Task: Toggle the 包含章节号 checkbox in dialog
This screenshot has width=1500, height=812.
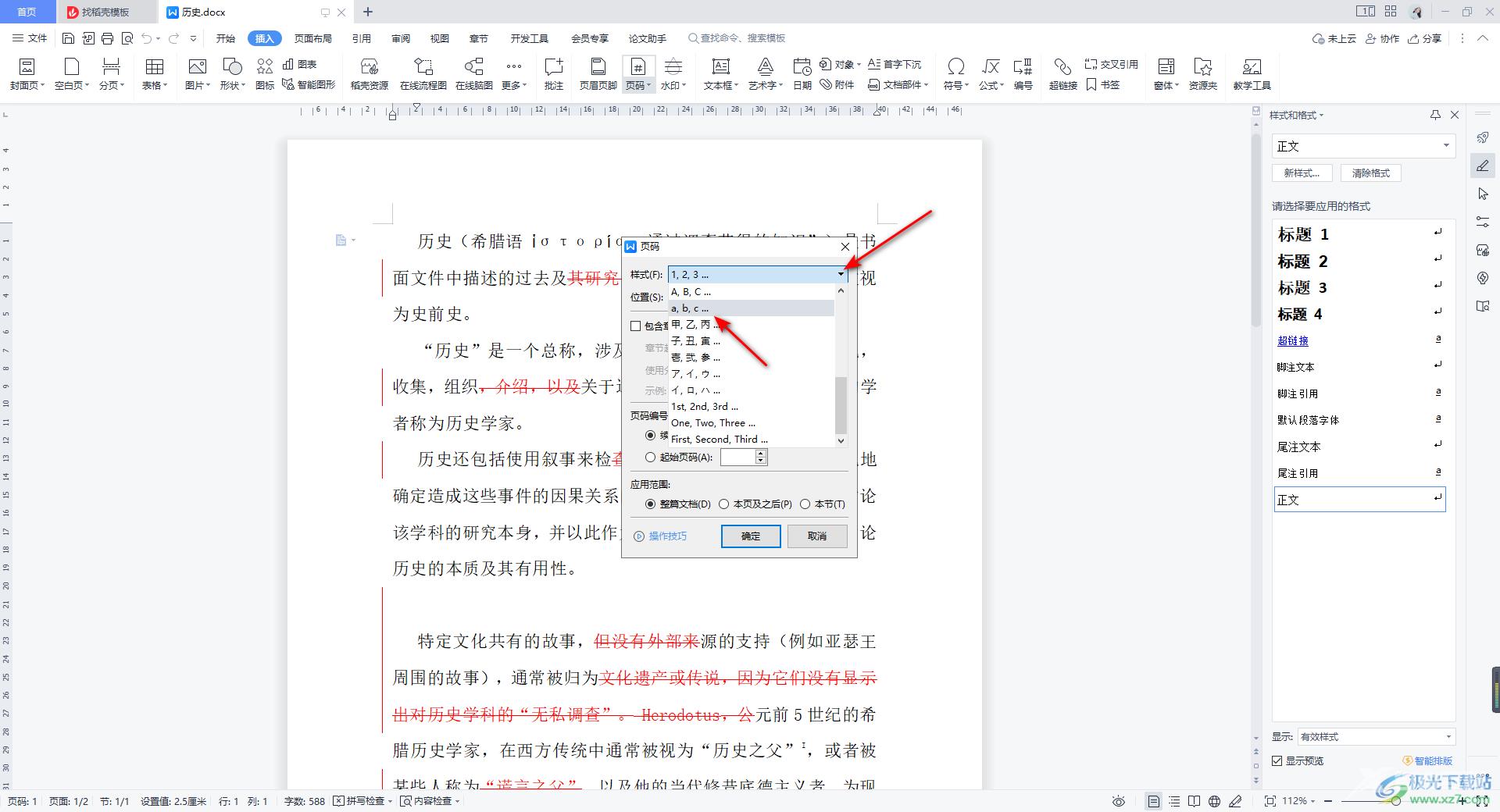Action: pyautogui.click(x=636, y=326)
